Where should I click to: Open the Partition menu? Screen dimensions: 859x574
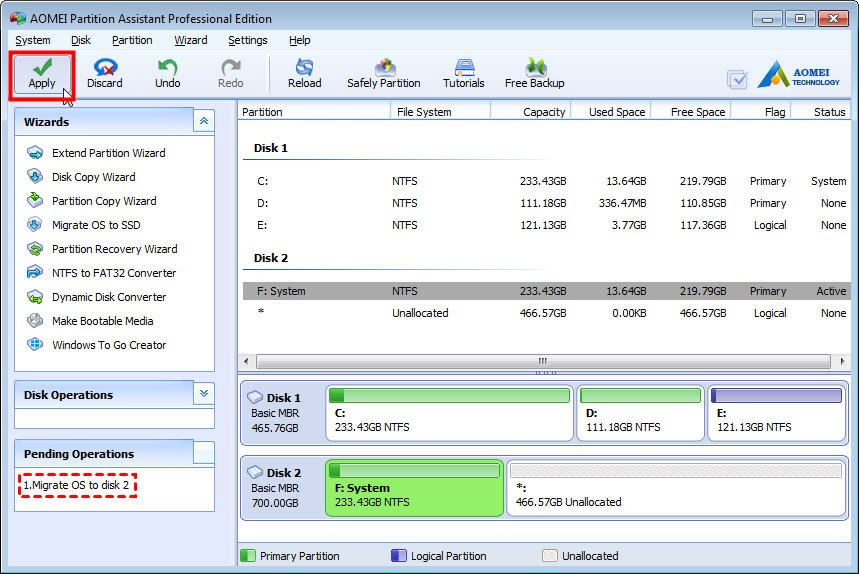(x=132, y=40)
